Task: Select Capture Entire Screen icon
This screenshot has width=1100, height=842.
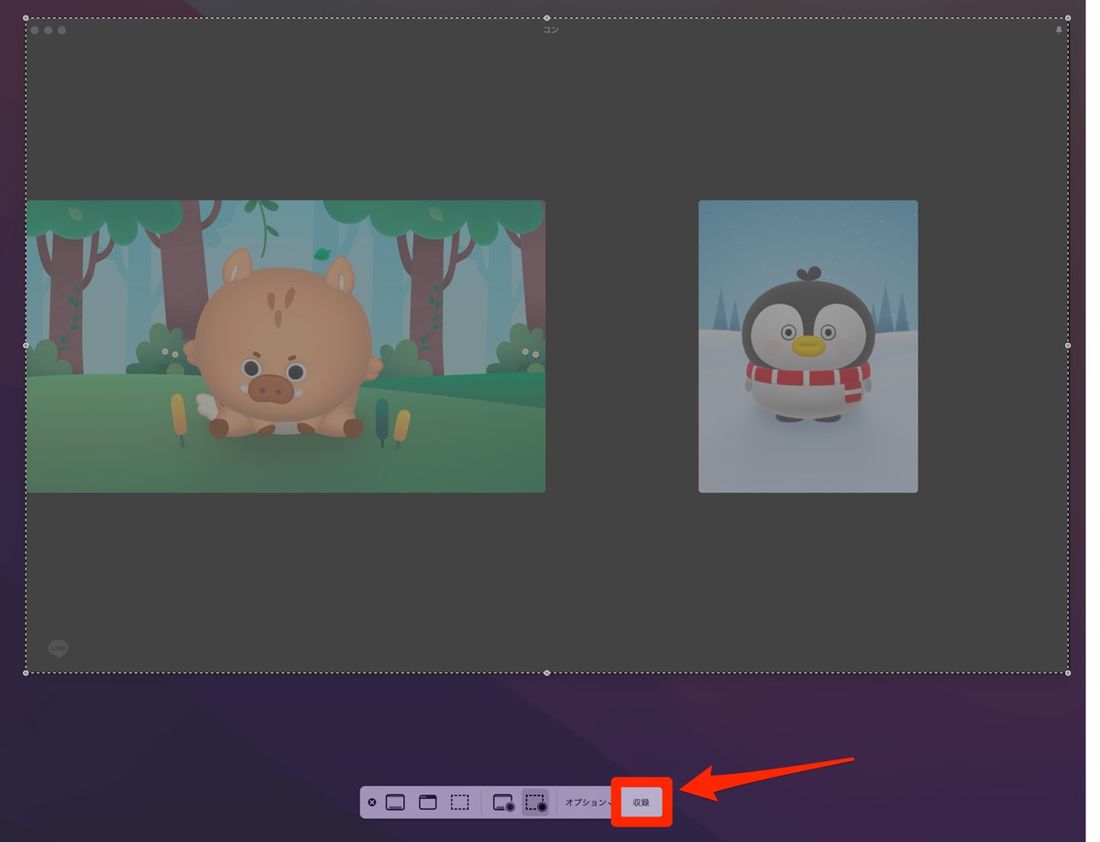Action: point(395,802)
